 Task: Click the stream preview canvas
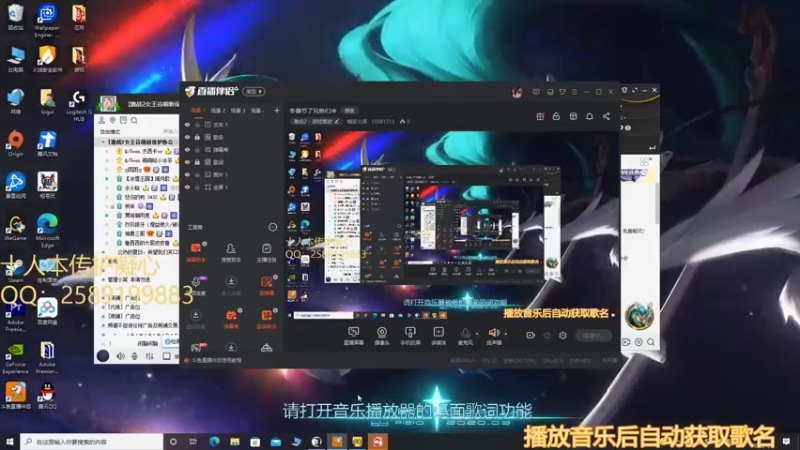(x=452, y=224)
